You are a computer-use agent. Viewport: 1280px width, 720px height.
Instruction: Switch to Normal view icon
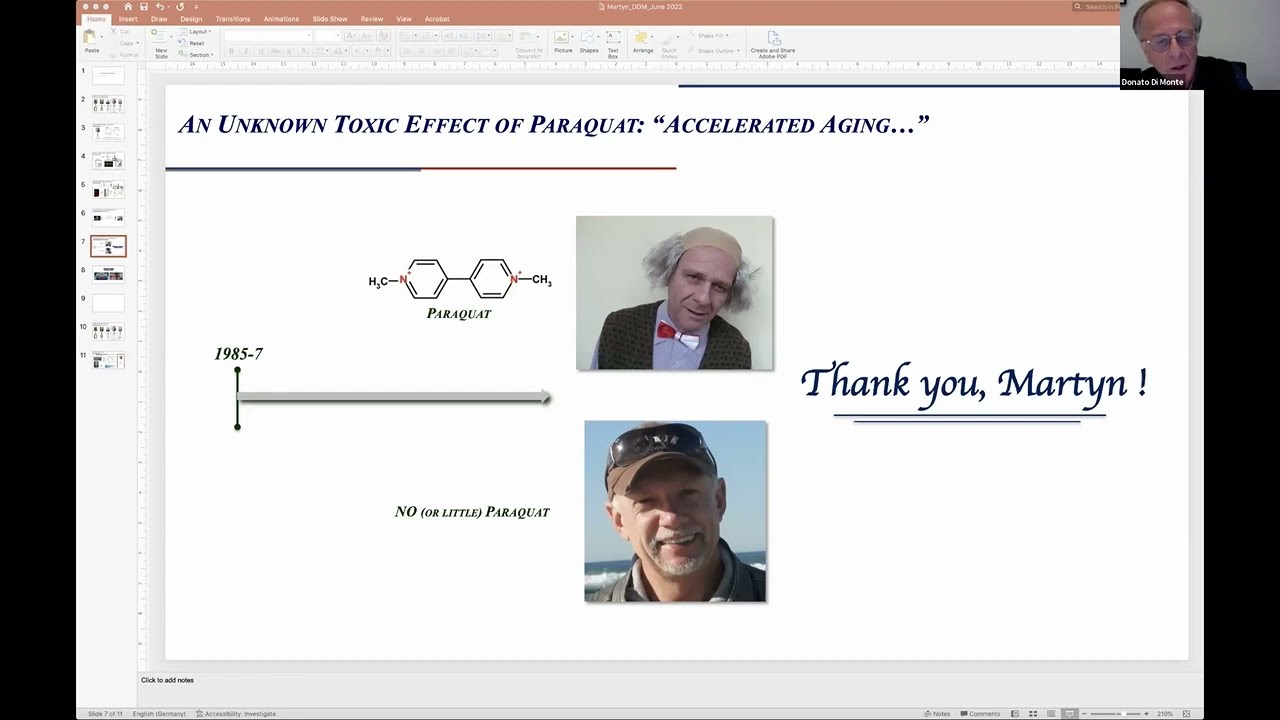point(1015,714)
